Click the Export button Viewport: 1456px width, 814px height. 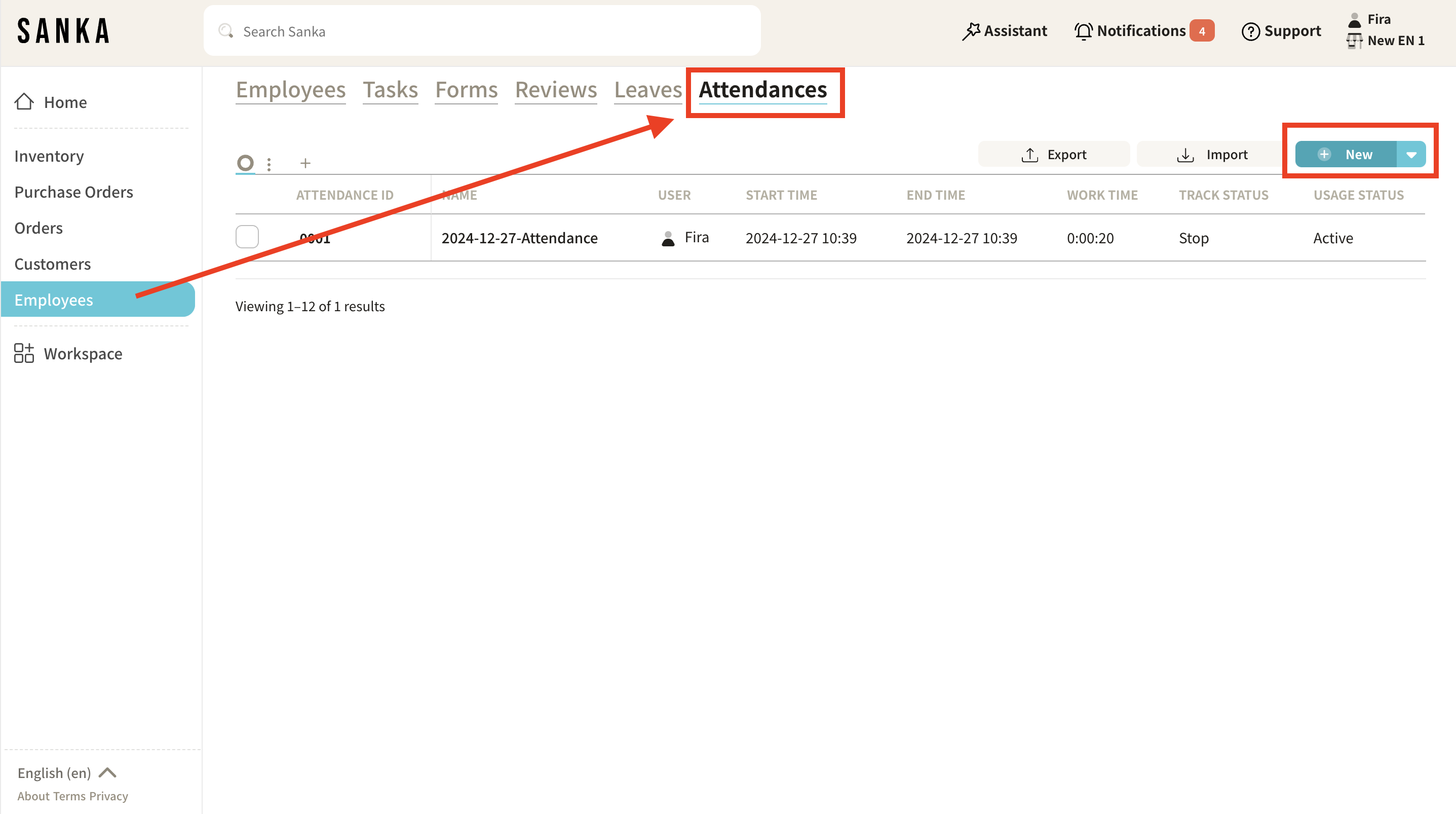click(1054, 155)
